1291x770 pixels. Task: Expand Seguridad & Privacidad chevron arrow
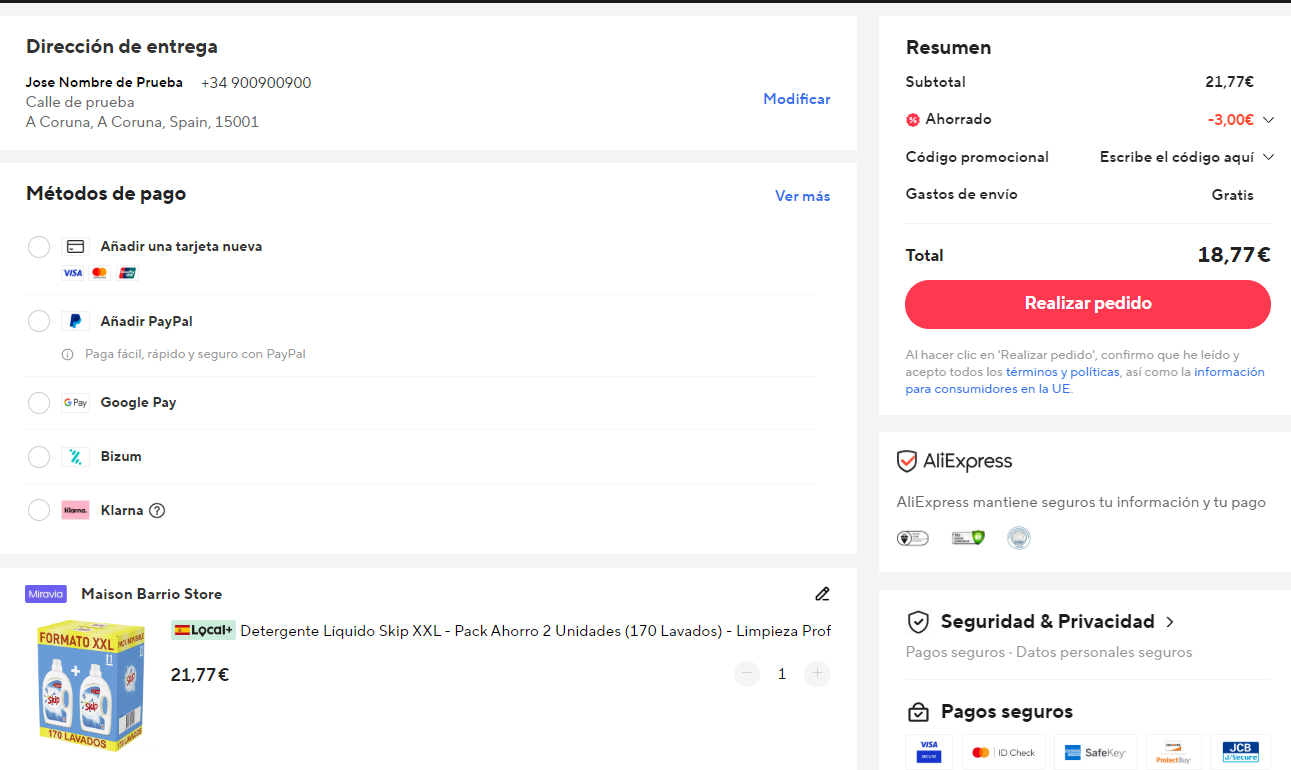pyautogui.click(x=1170, y=622)
